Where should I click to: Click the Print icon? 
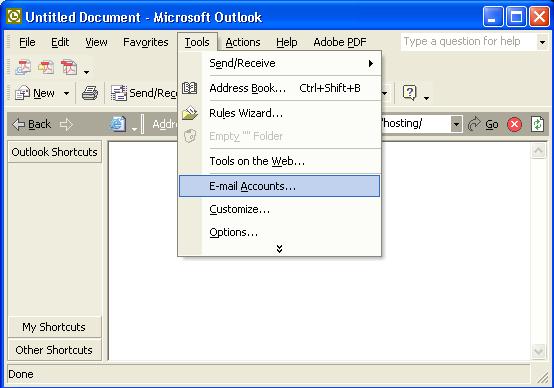(90, 93)
